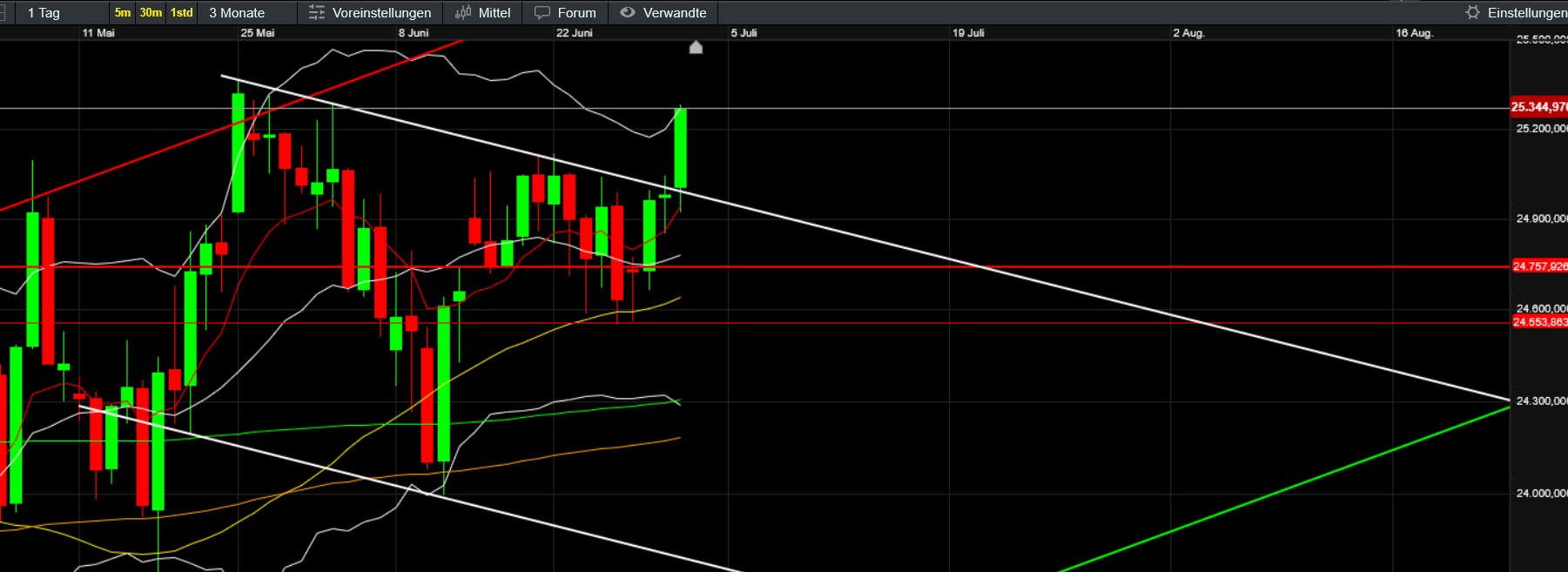Select the latest tall green candle
1568x572 pixels.
(680, 148)
